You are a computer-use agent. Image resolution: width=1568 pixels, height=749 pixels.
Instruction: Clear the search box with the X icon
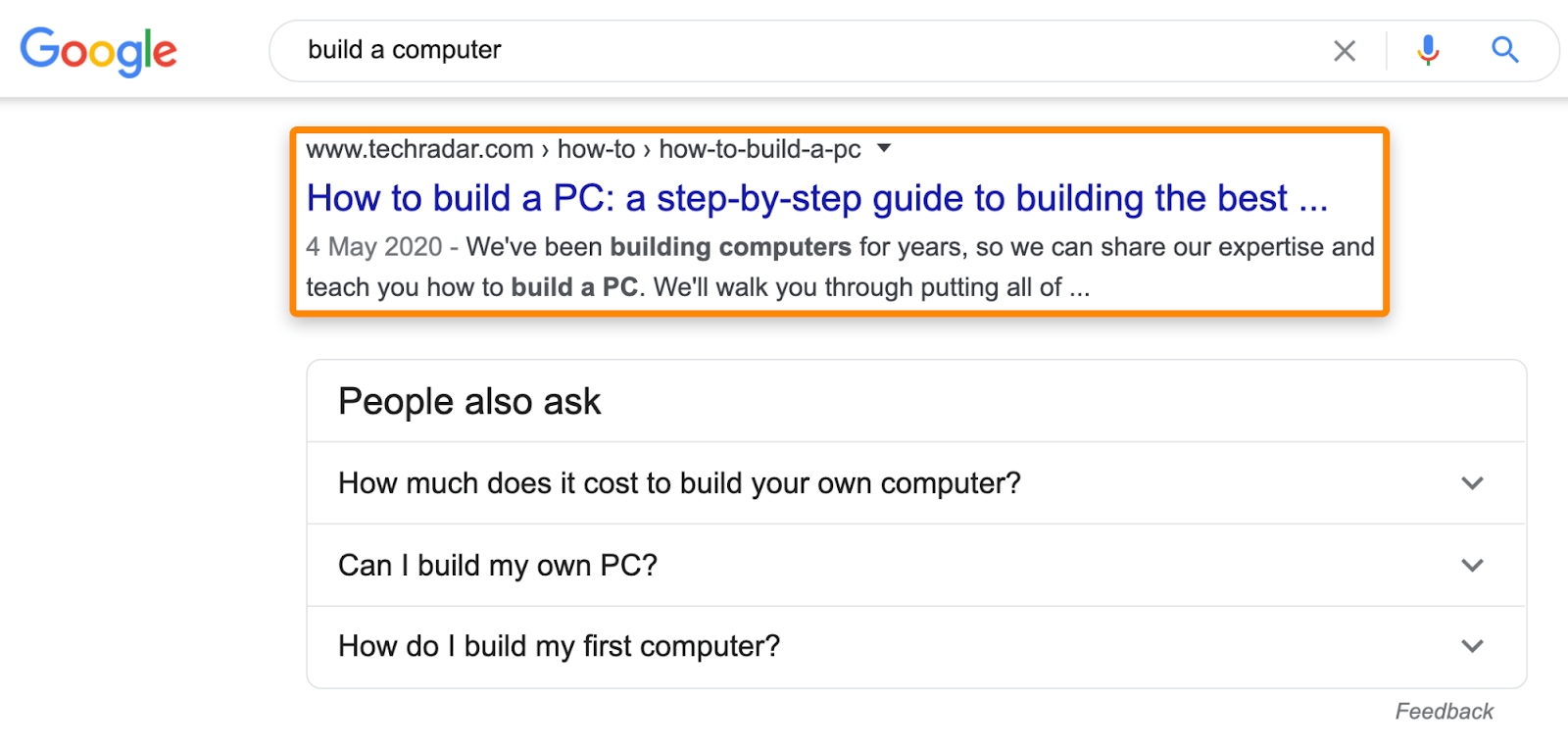point(1345,51)
